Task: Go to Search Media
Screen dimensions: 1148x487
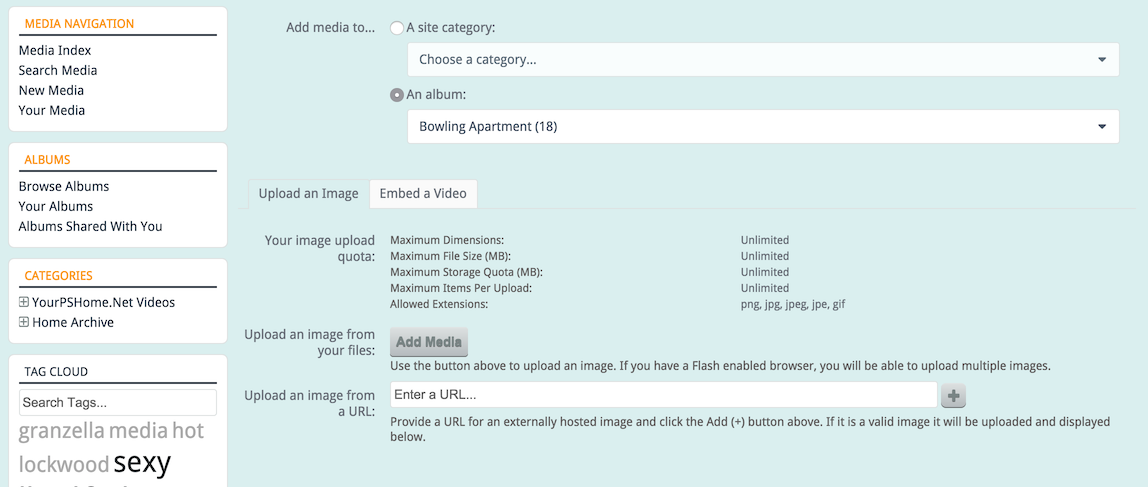Action: [58, 70]
